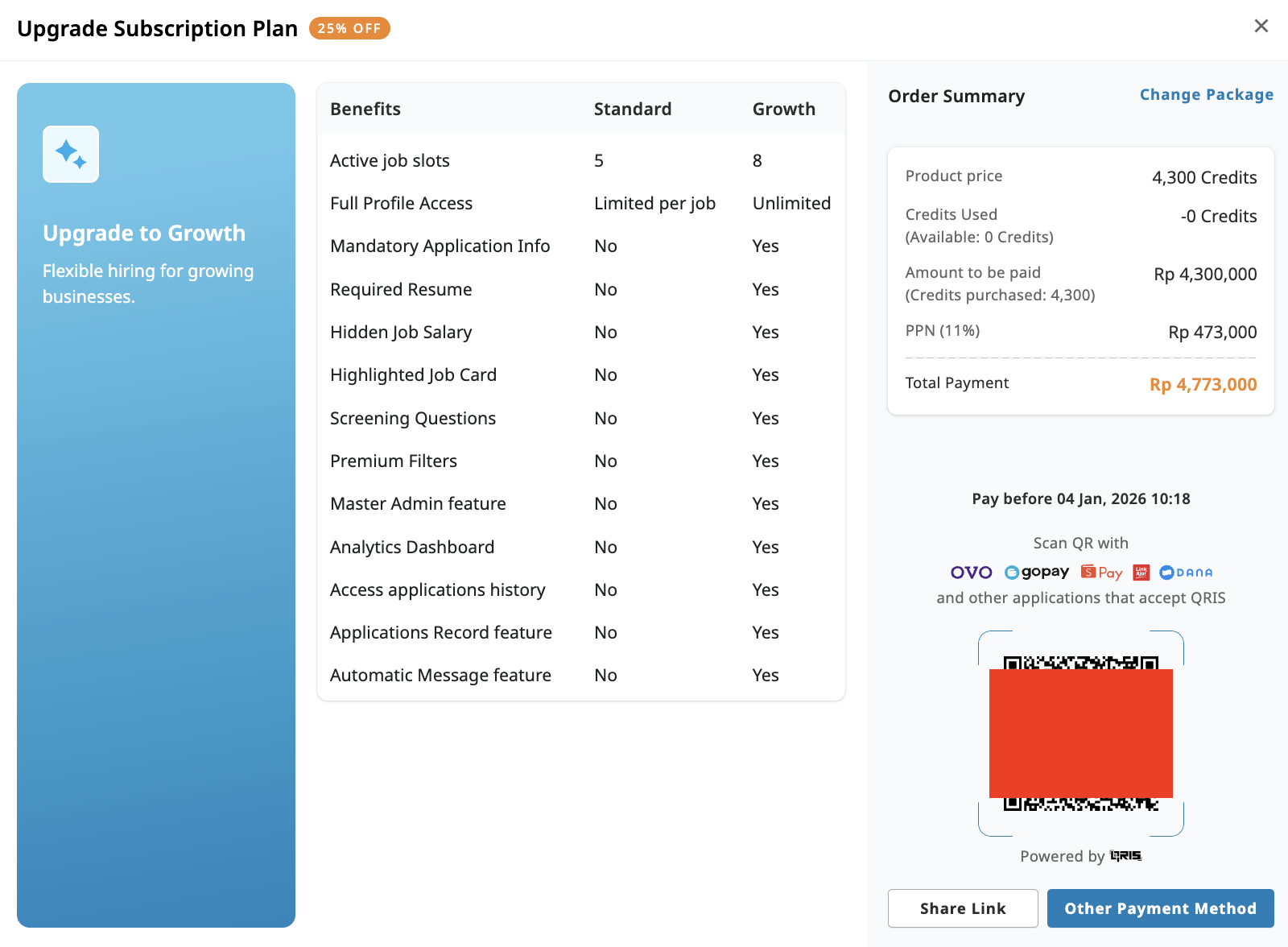Screen dimensions: 1288x947
Task: Close the Upgrade Subscription Plan dialog
Action: pyautogui.click(x=1261, y=26)
